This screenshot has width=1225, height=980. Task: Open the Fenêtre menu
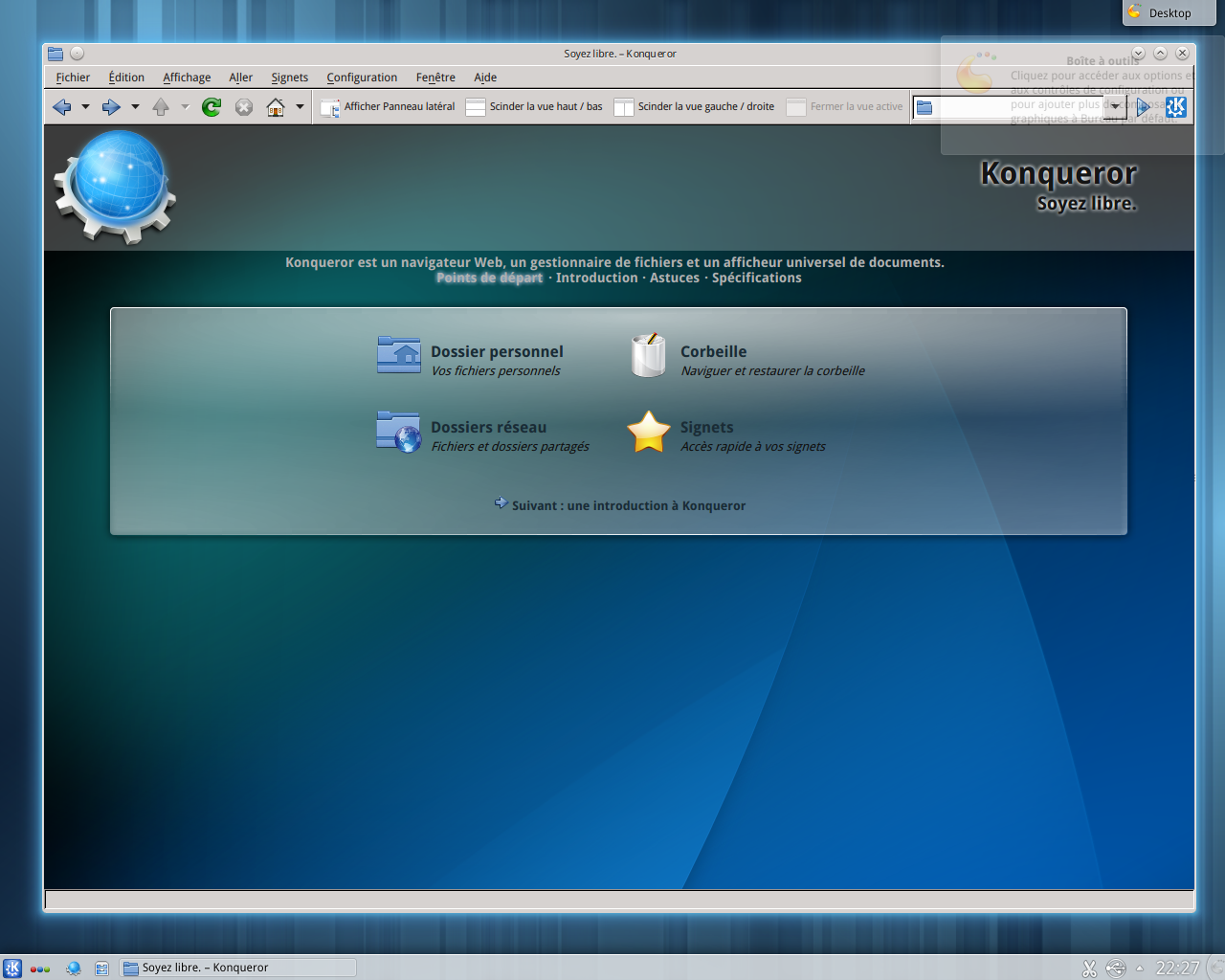[x=435, y=78]
